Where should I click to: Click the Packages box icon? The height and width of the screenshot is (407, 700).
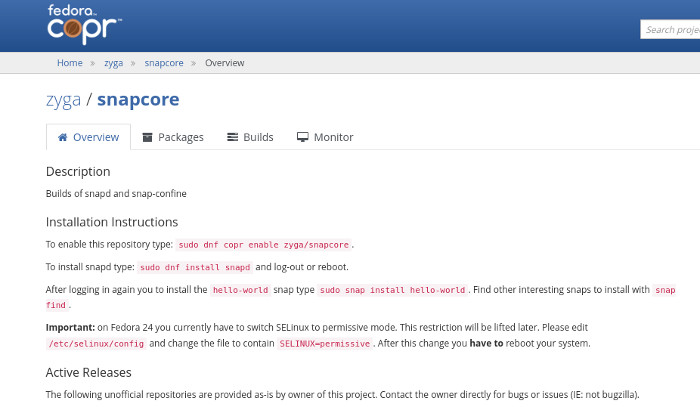147,137
